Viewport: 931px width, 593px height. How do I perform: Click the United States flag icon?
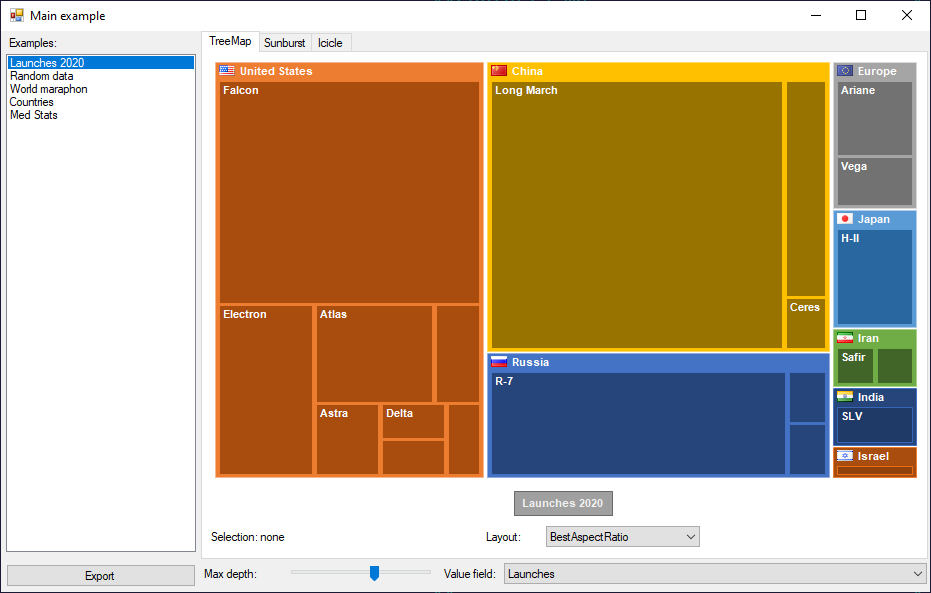click(226, 71)
